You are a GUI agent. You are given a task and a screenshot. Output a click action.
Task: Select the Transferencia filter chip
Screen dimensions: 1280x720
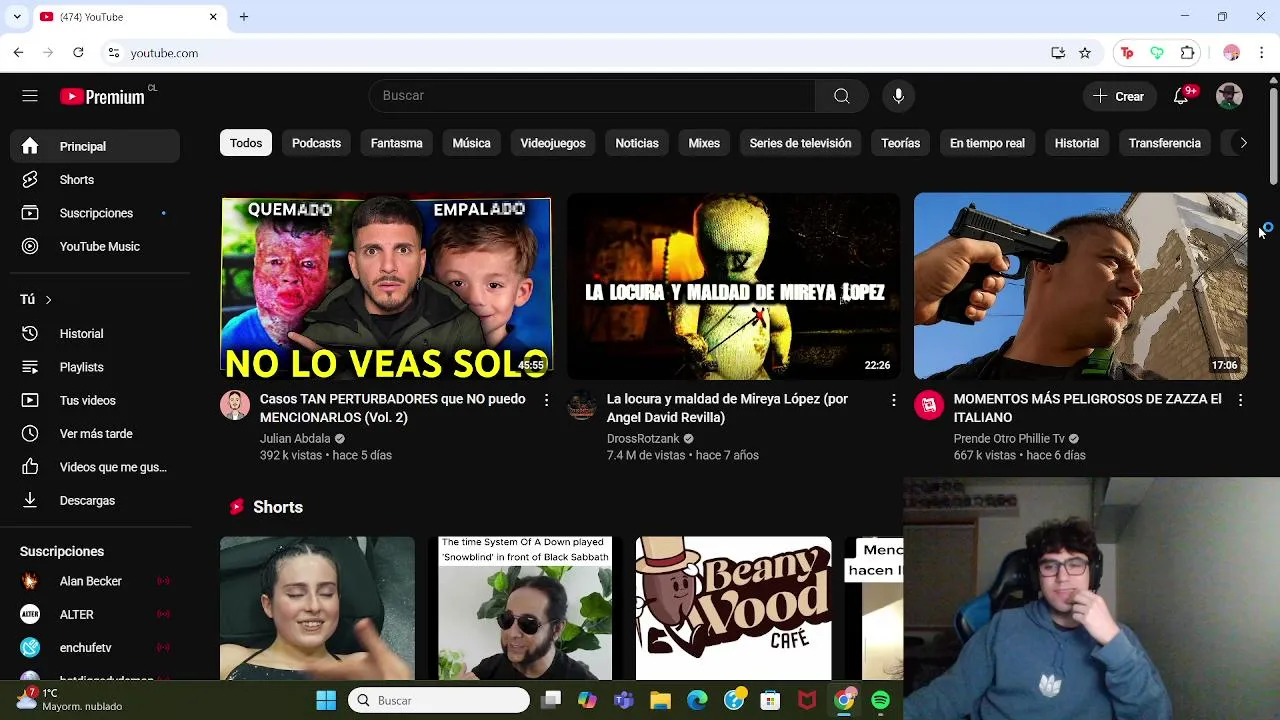[1164, 143]
